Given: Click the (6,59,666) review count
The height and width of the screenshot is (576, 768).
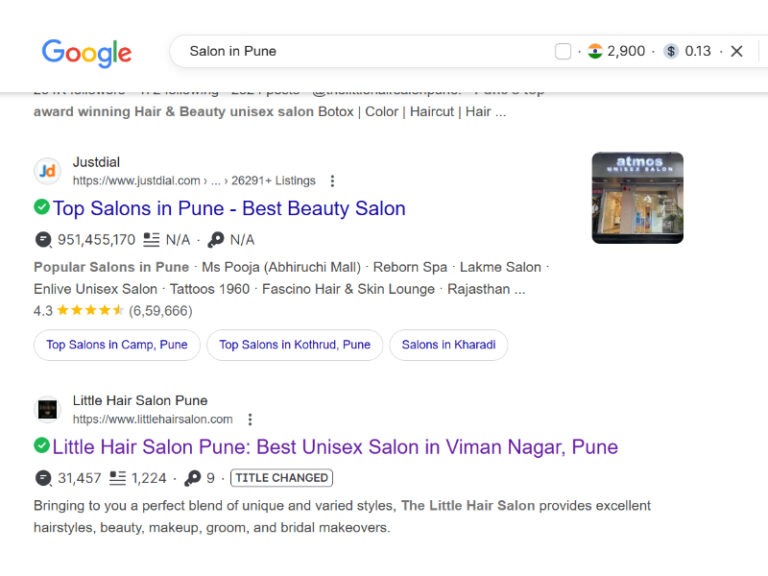Looking at the screenshot, I should pyautogui.click(x=160, y=311).
